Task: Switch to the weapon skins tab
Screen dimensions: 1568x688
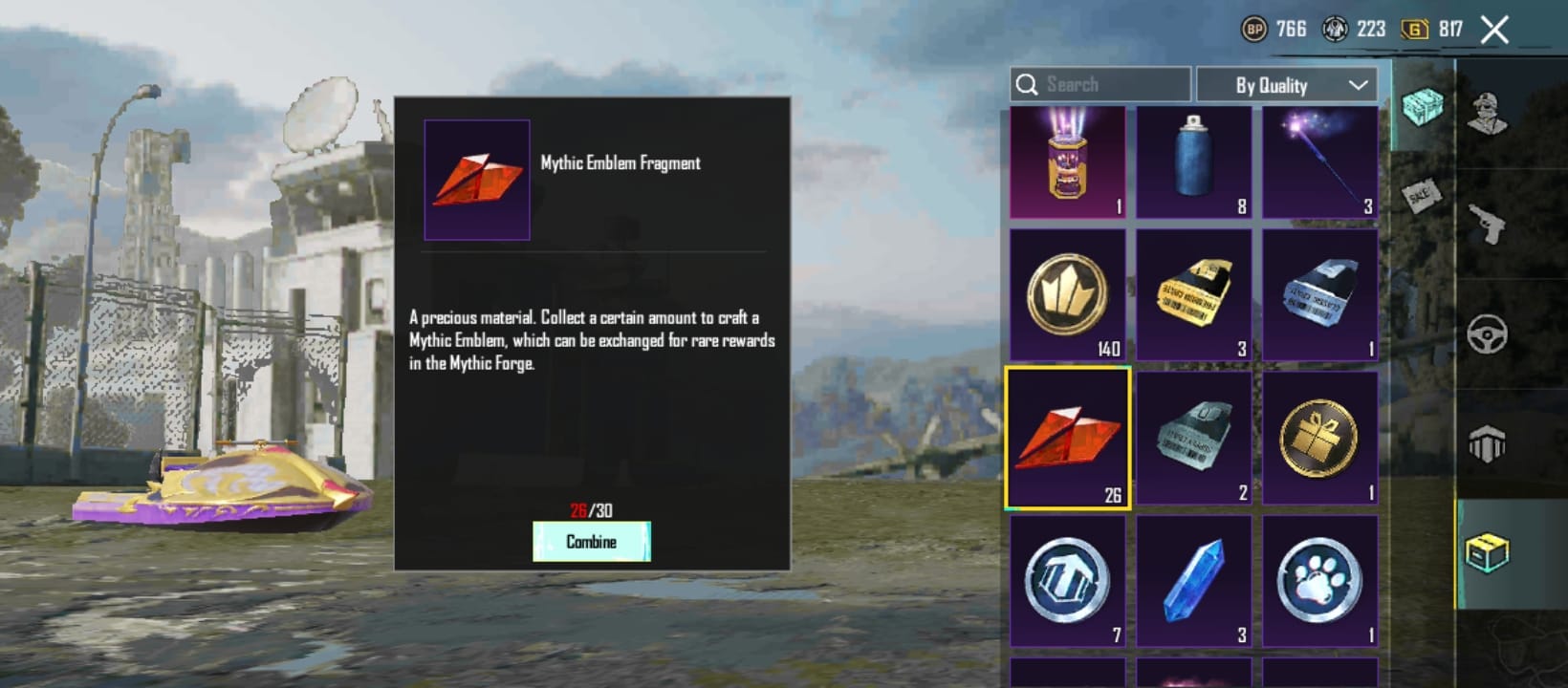Action: (x=1488, y=226)
